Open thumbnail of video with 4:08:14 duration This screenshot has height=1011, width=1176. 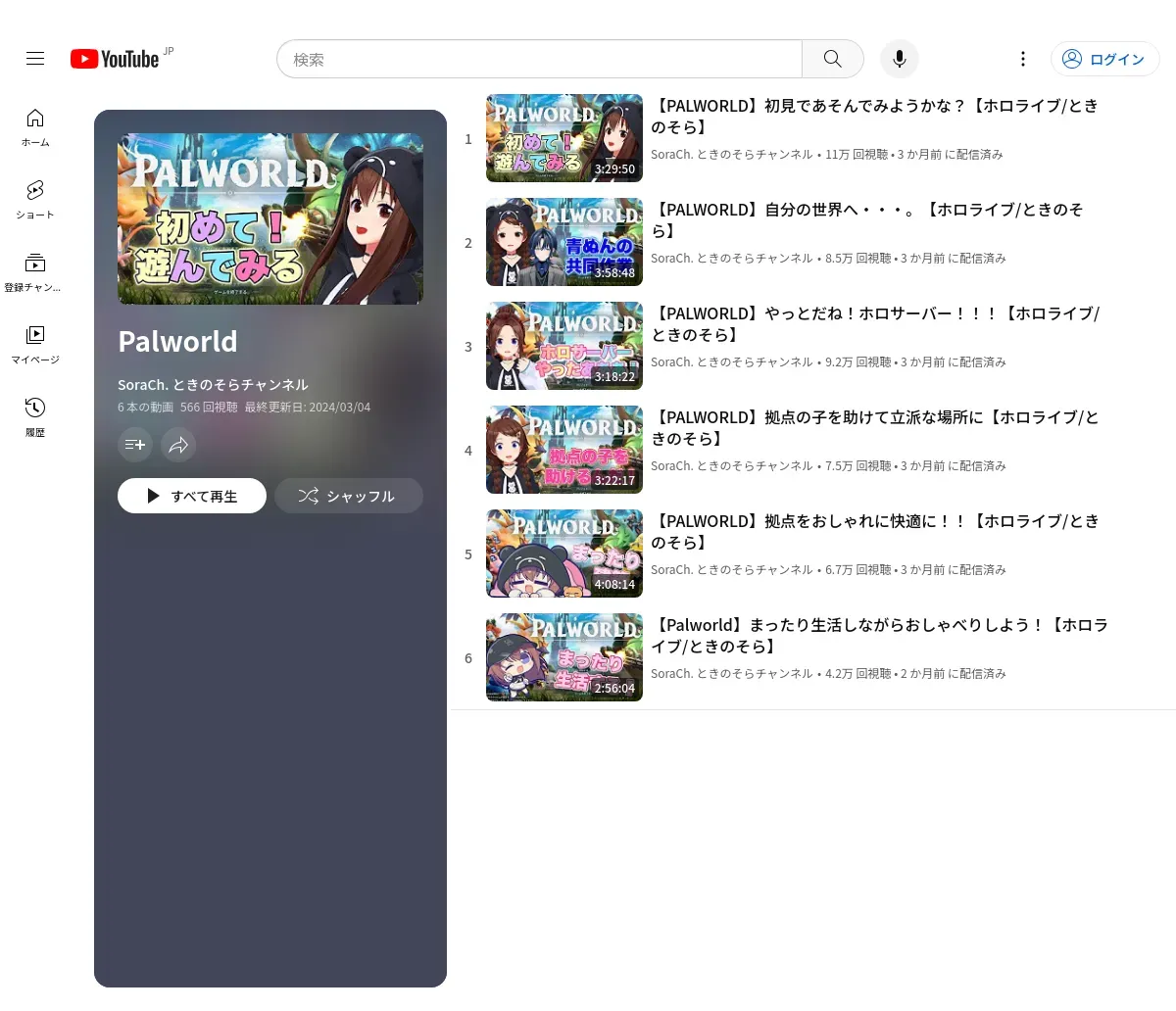[x=564, y=554]
